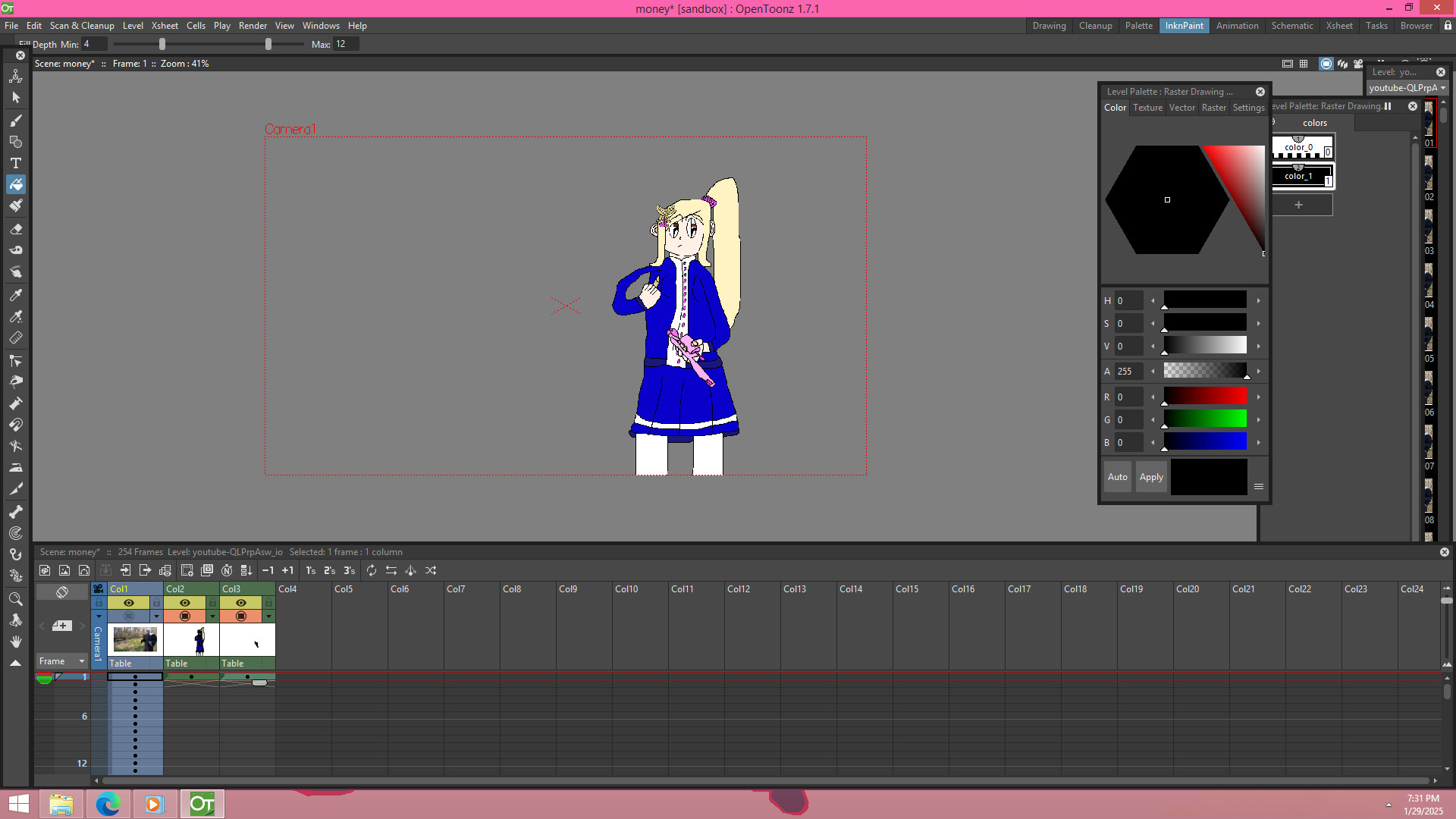
Task: Select the RGB Picker tool
Action: [15, 316]
